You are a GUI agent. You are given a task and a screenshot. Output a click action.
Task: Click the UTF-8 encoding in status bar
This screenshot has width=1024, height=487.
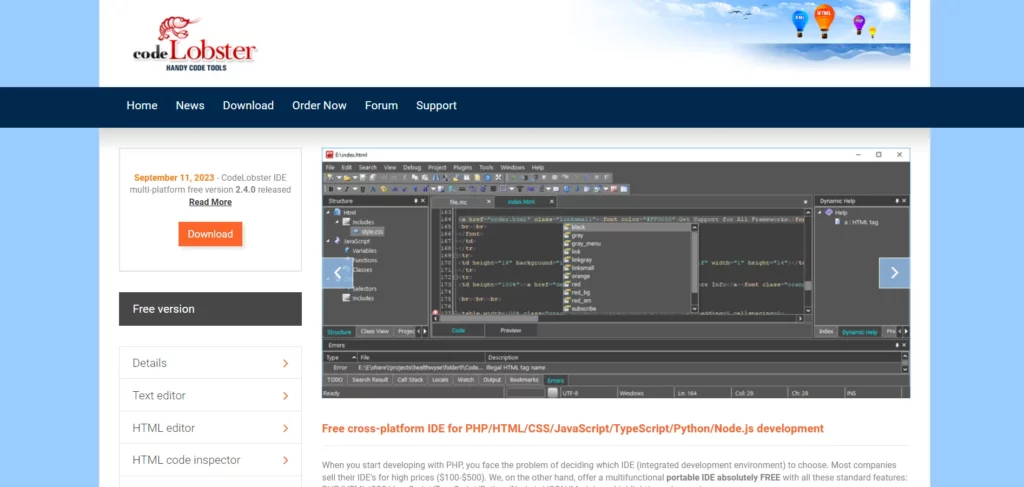[571, 393]
